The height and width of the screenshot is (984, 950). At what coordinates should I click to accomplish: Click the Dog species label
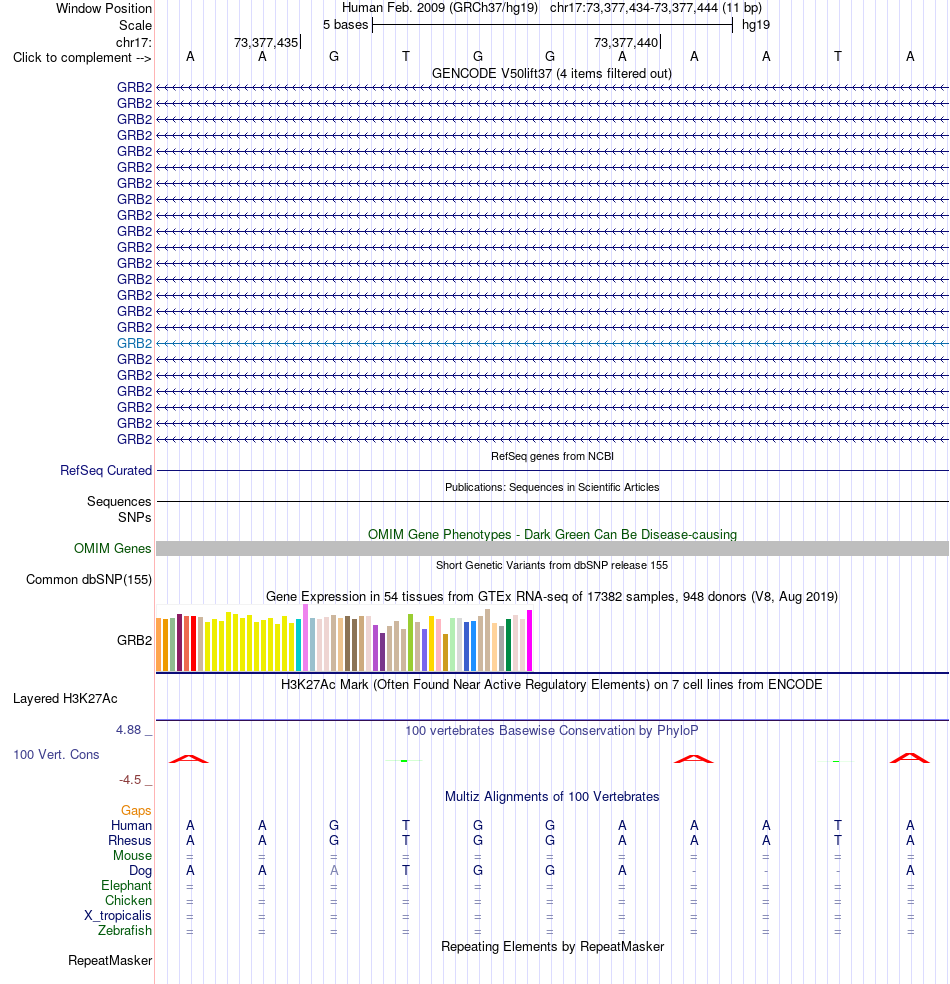[141, 870]
